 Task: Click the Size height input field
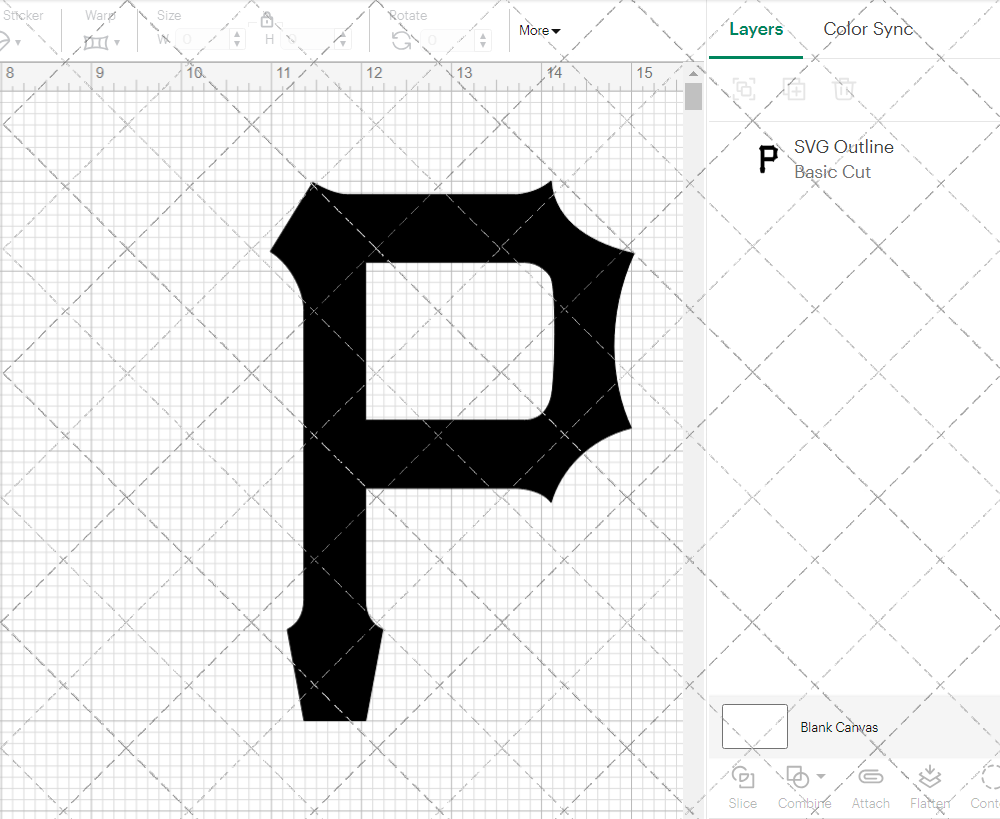coord(309,40)
